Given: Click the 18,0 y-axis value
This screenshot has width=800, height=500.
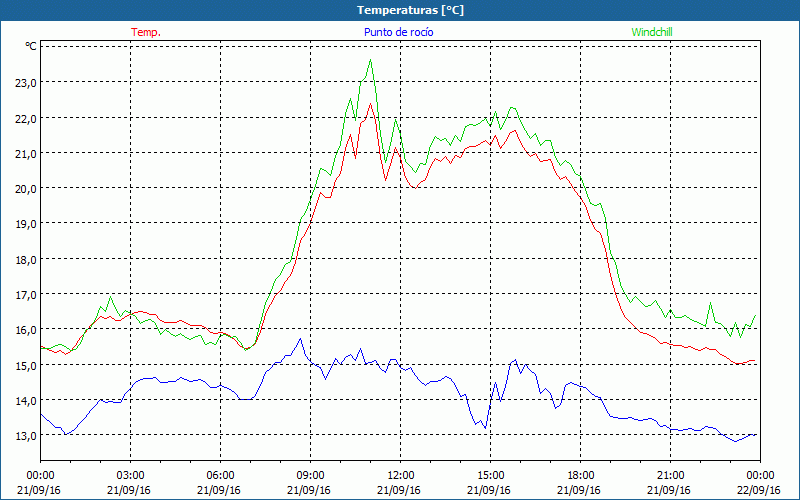Looking at the screenshot, I should [x=26, y=259].
